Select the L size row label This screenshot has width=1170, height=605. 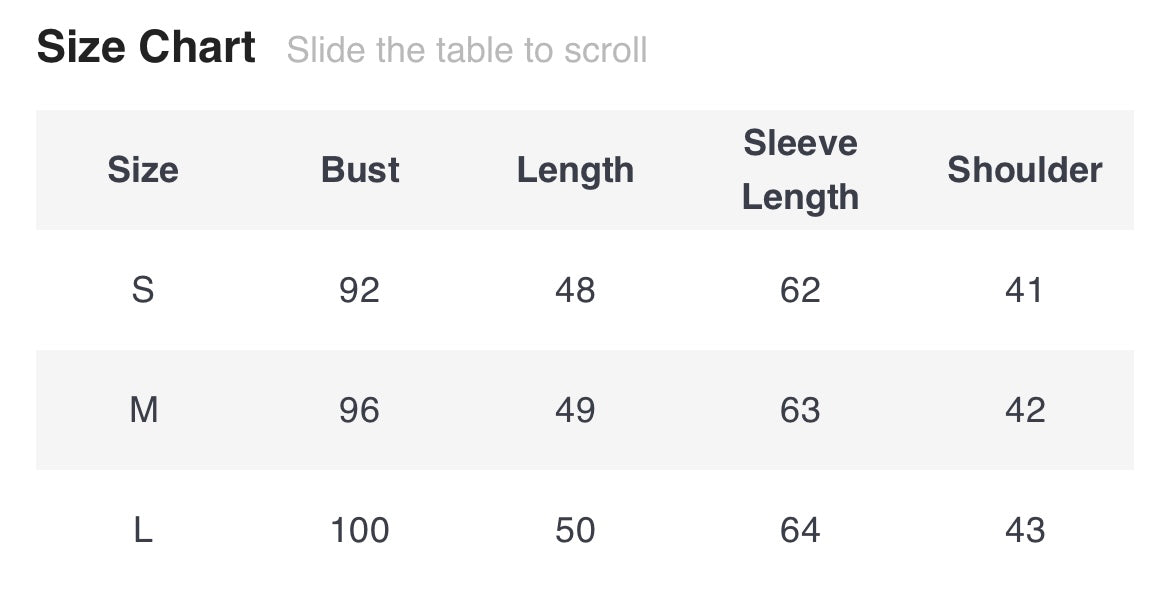[x=143, y=530]
